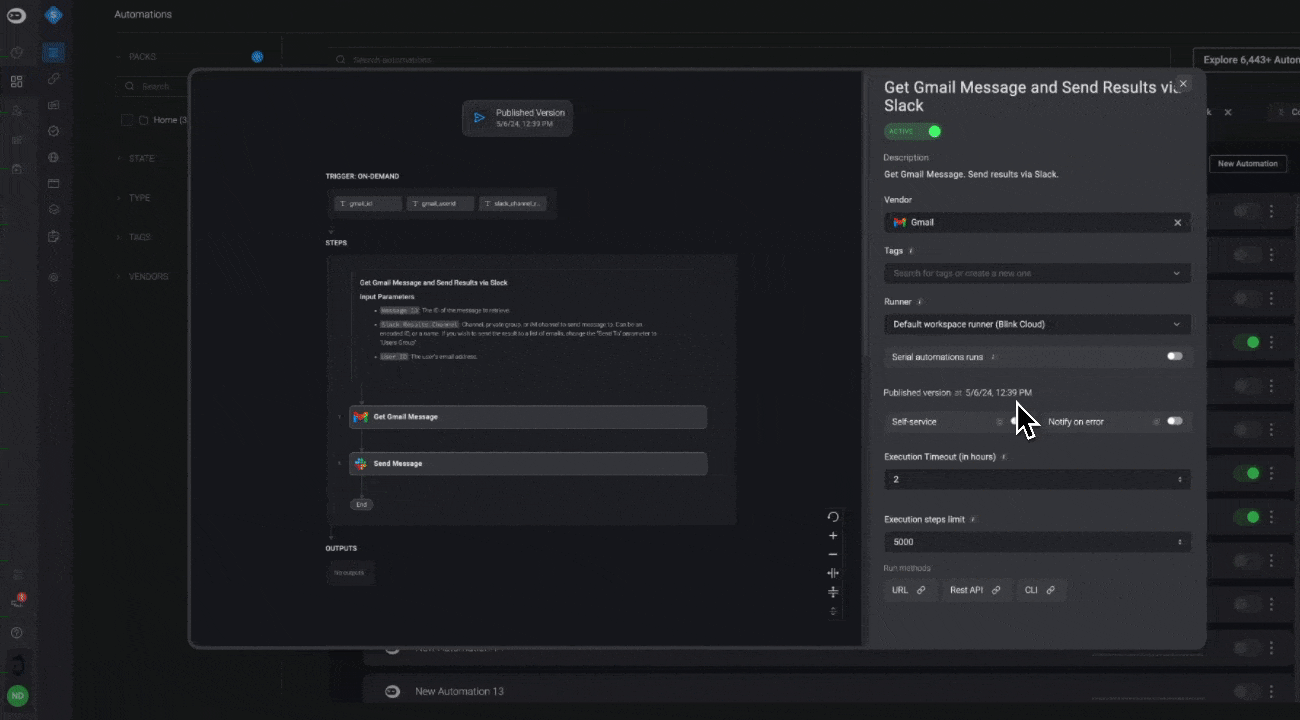Open the clipboard sidebar icon
1300x720 pixels.
[x=54, y=236]
